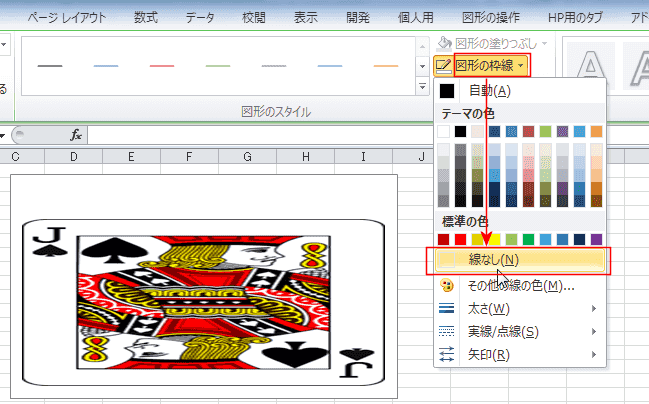
Task: Click the fx insert function button
Action: click(x=76, y=135)
